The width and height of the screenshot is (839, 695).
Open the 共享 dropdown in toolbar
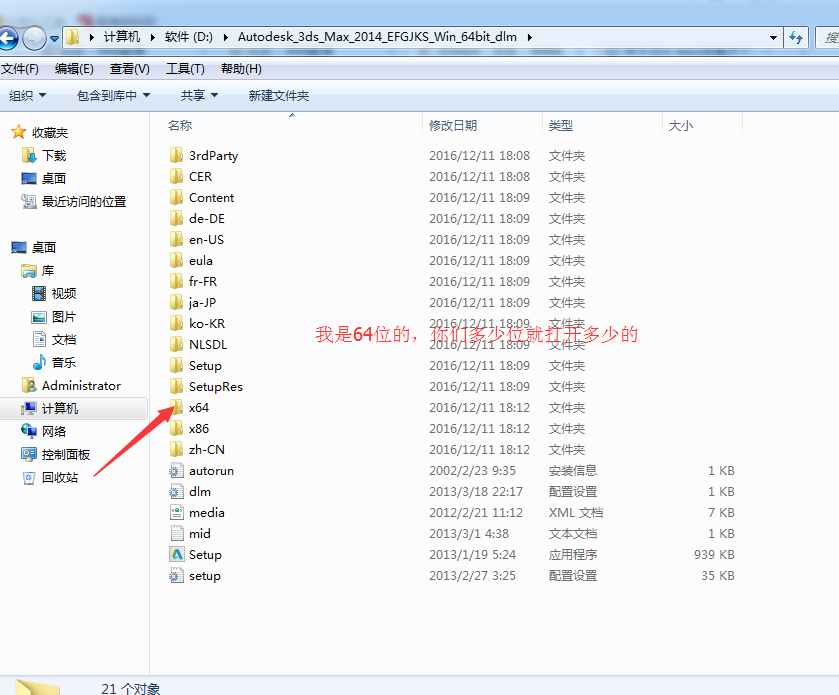[199, 96]
